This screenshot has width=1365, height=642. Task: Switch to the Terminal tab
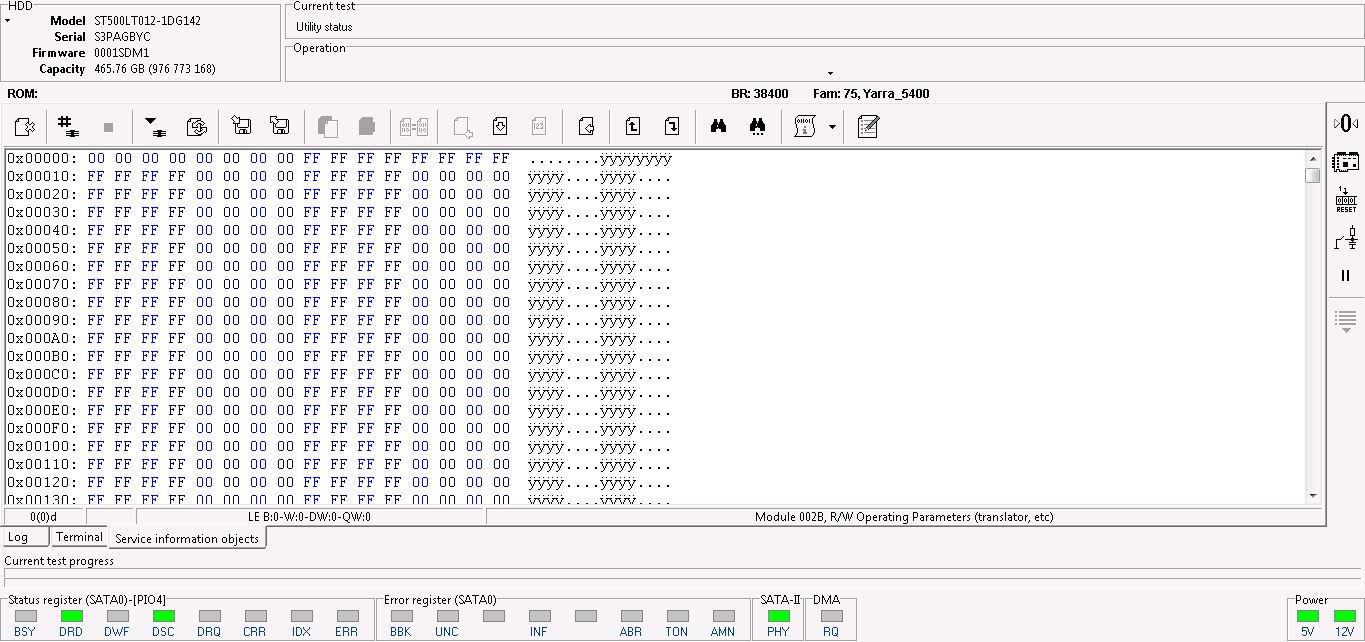(79, 537)
